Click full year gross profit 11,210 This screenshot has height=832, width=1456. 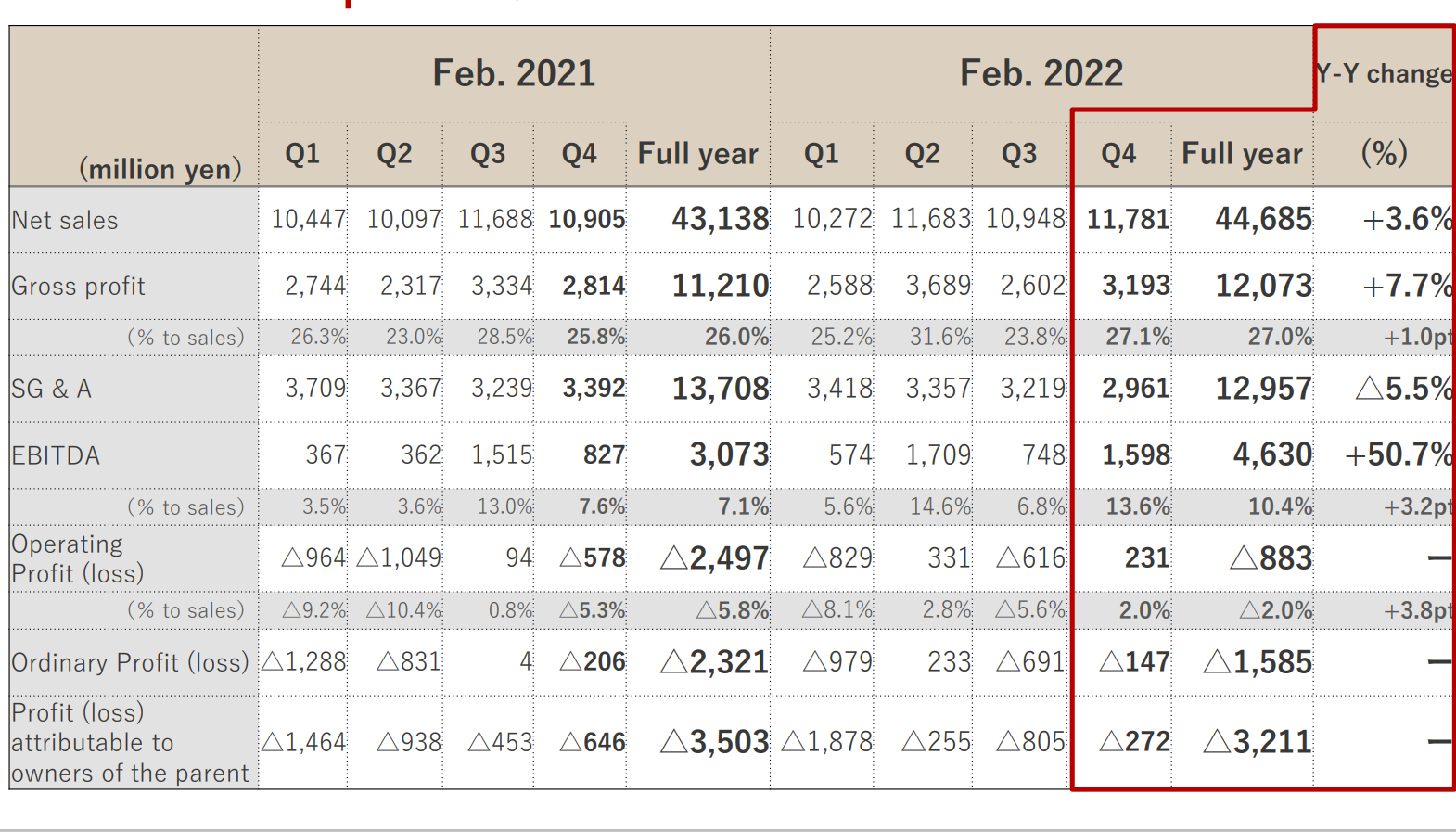720,286
